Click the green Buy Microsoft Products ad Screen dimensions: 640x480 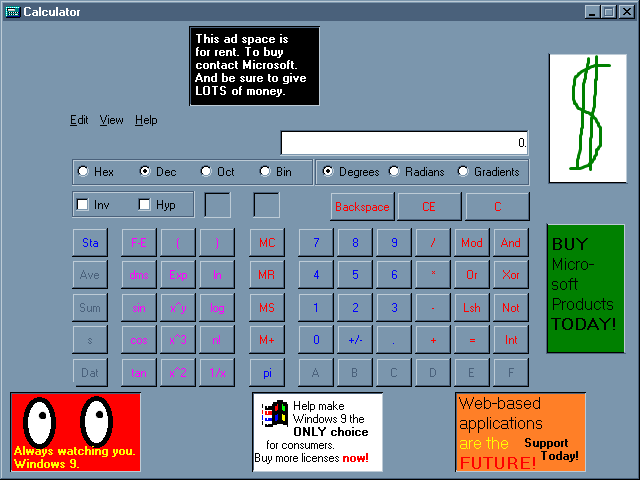point(586,289)
